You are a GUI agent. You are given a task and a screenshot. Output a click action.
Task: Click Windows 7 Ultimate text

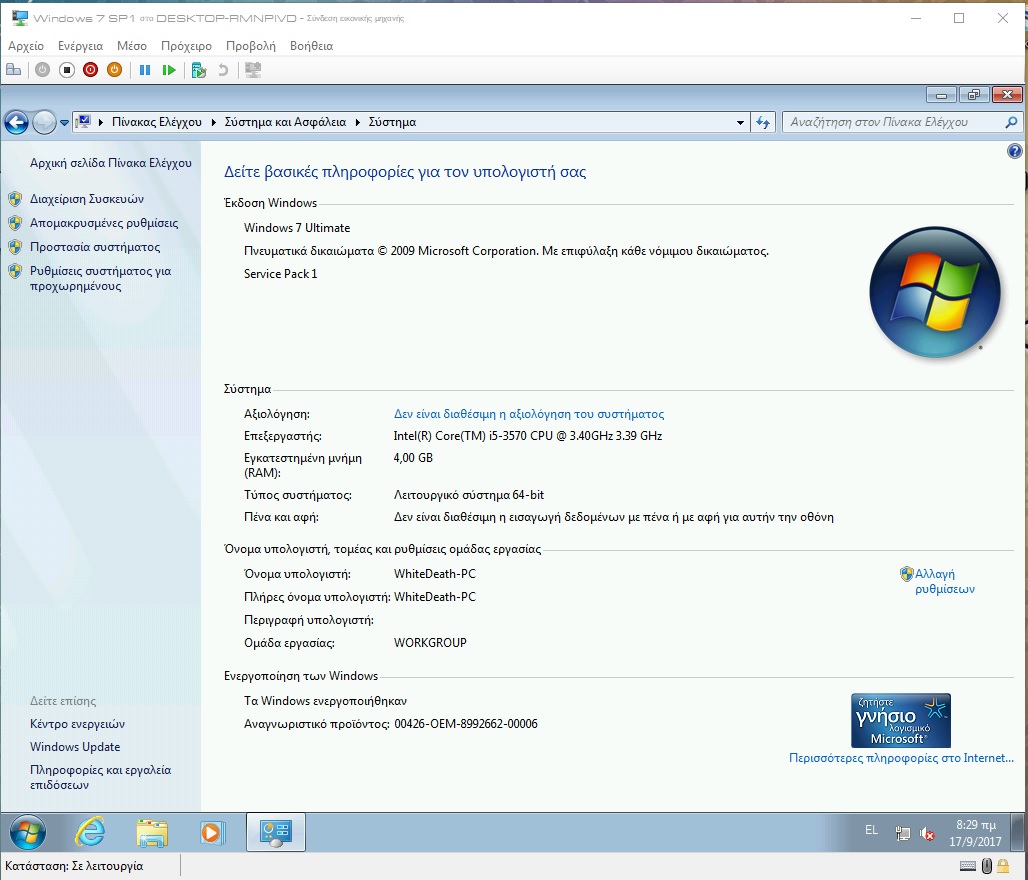point(297,228)
